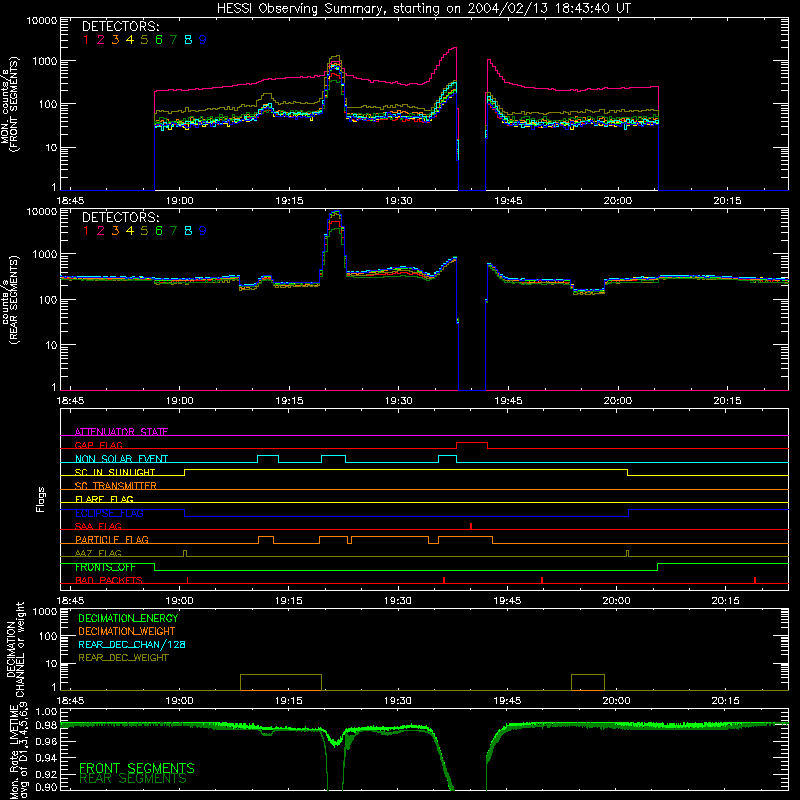
Task: Select "DETECTORS:" label in the front segments plot
Action: click(x=120, y=26)
